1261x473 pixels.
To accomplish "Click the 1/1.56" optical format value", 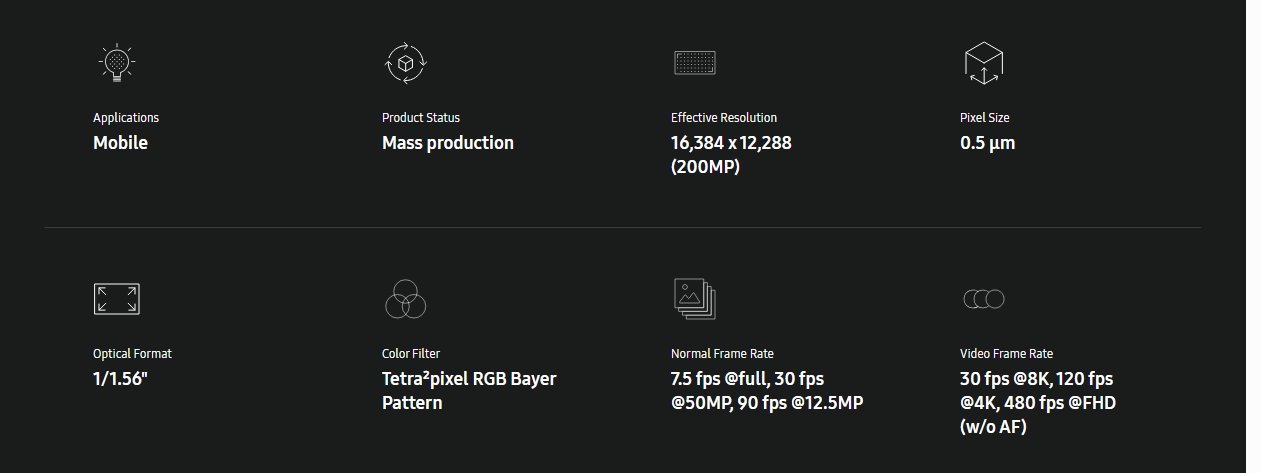I will click(120, 379).
